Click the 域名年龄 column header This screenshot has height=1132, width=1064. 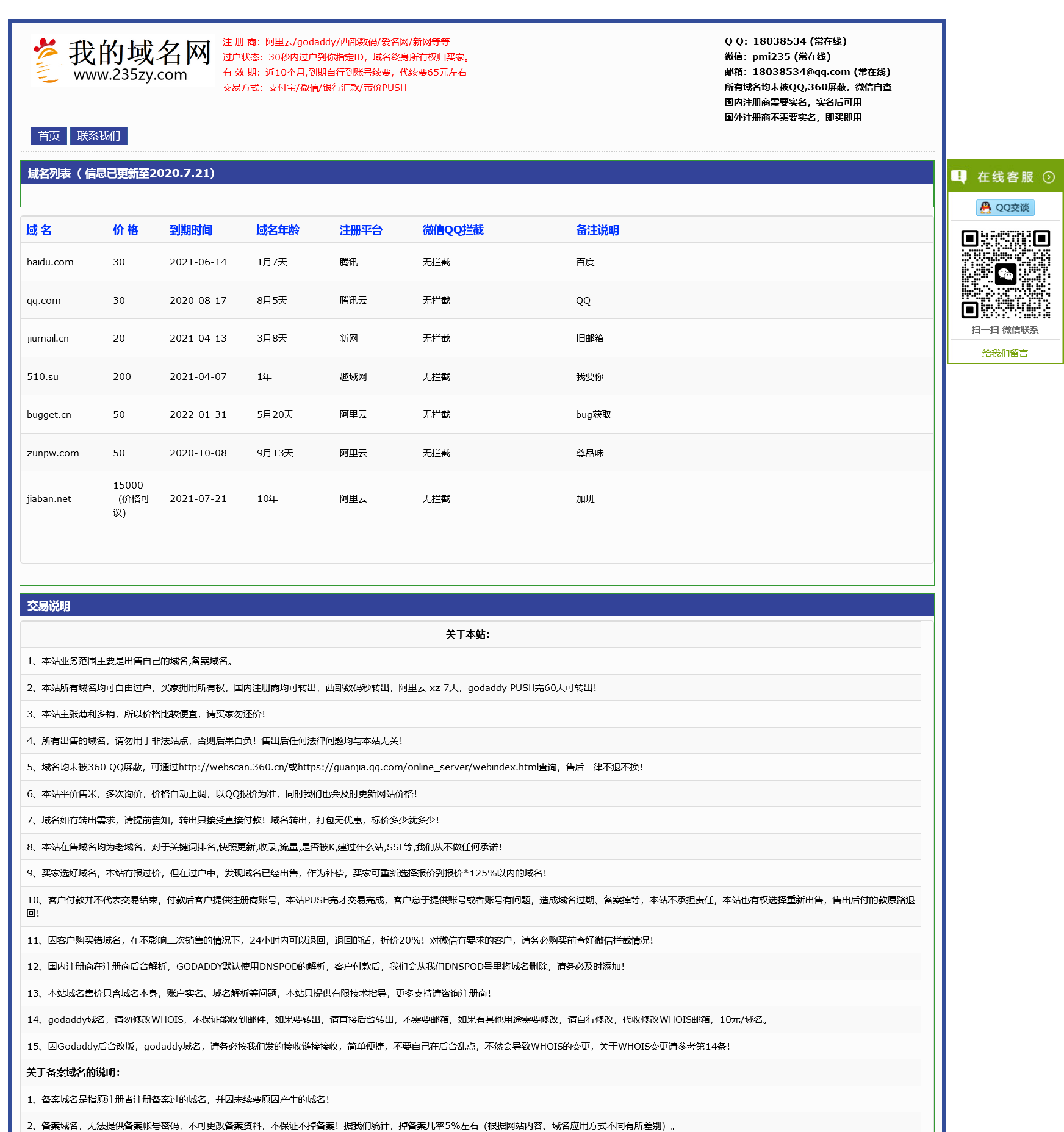pos(276,231)
